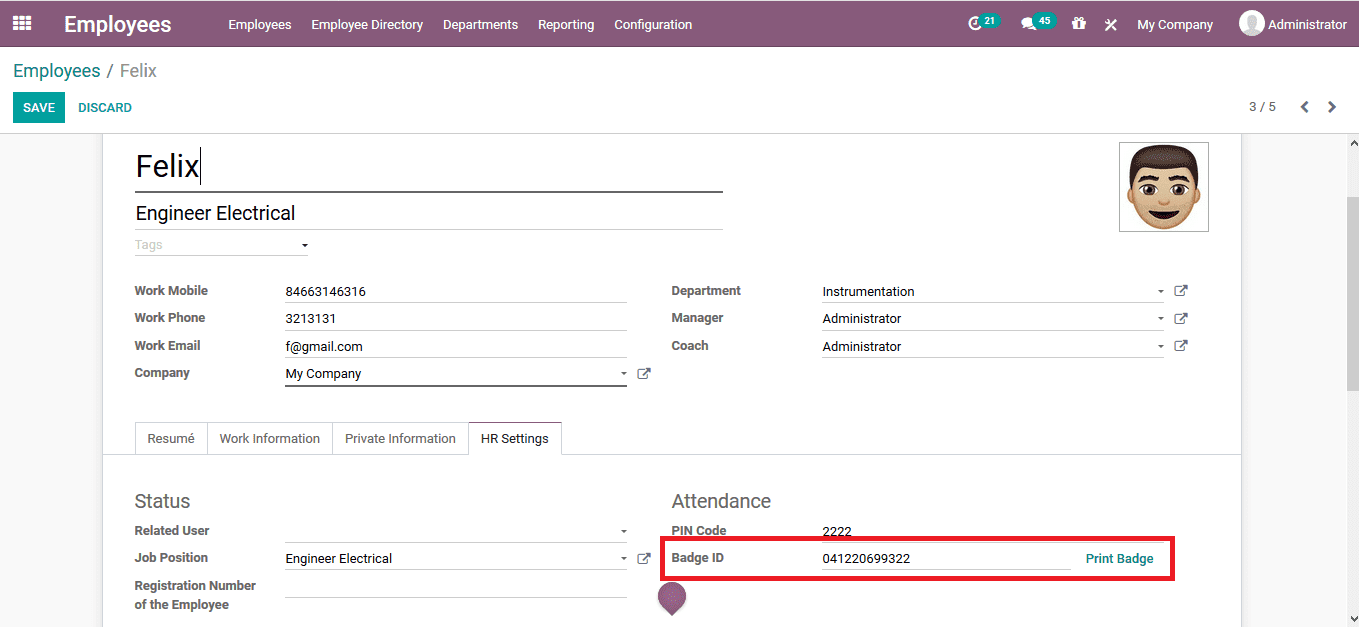
Task: Switch to Work Information tab
Action: (x=269, y=438)
